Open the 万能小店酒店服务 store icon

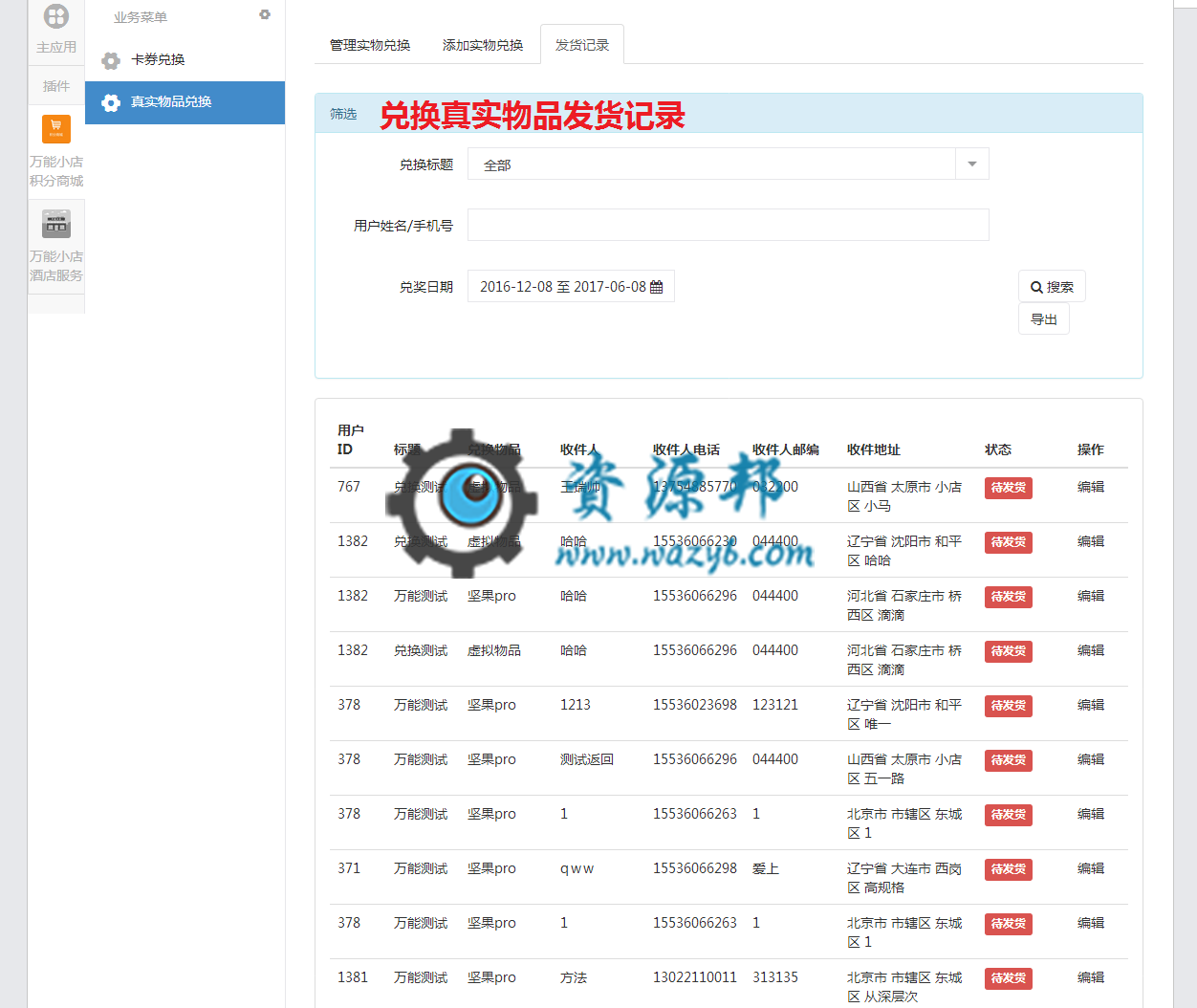click(56, 224)
